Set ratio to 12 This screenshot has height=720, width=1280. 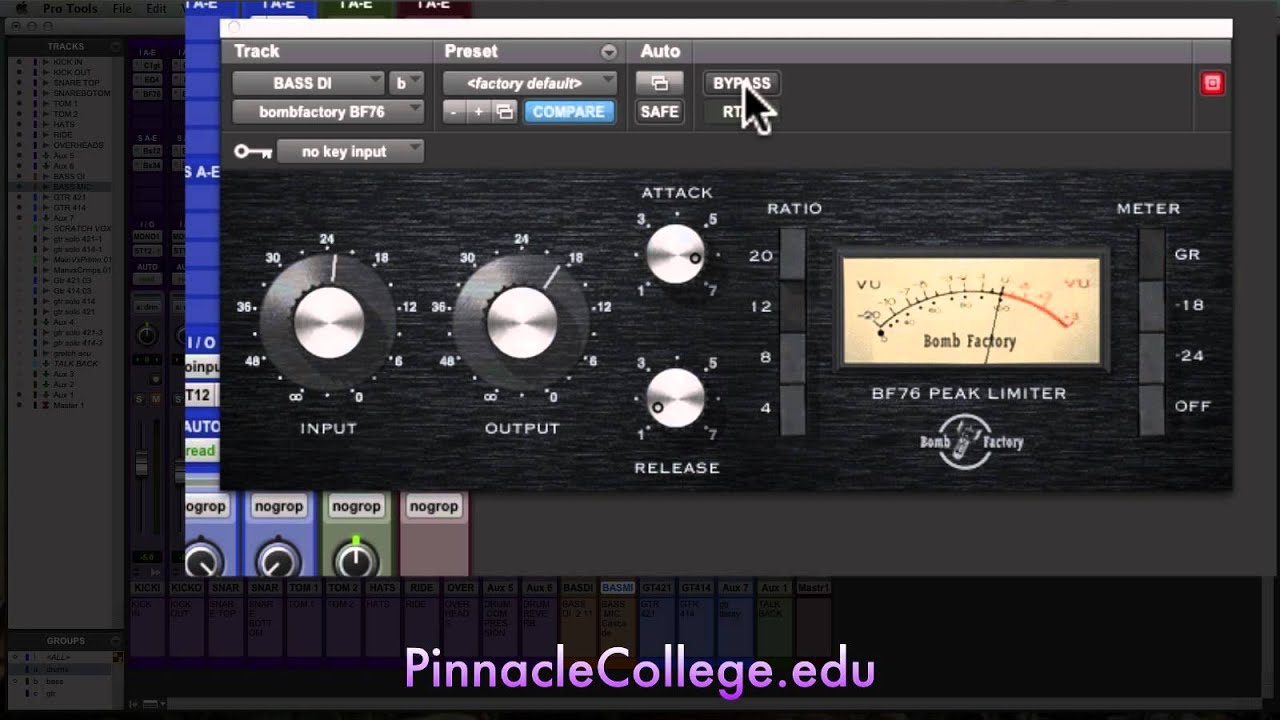click(x=792, y=306)
